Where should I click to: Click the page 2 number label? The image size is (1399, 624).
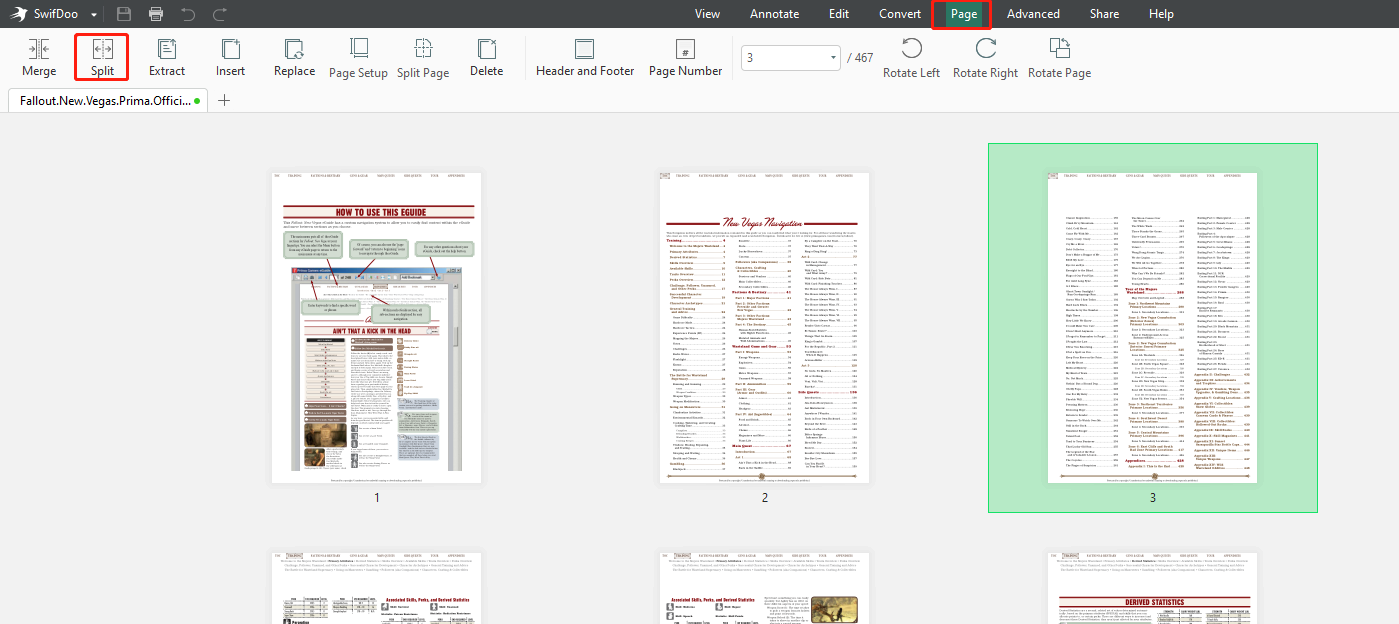point(765,497)
